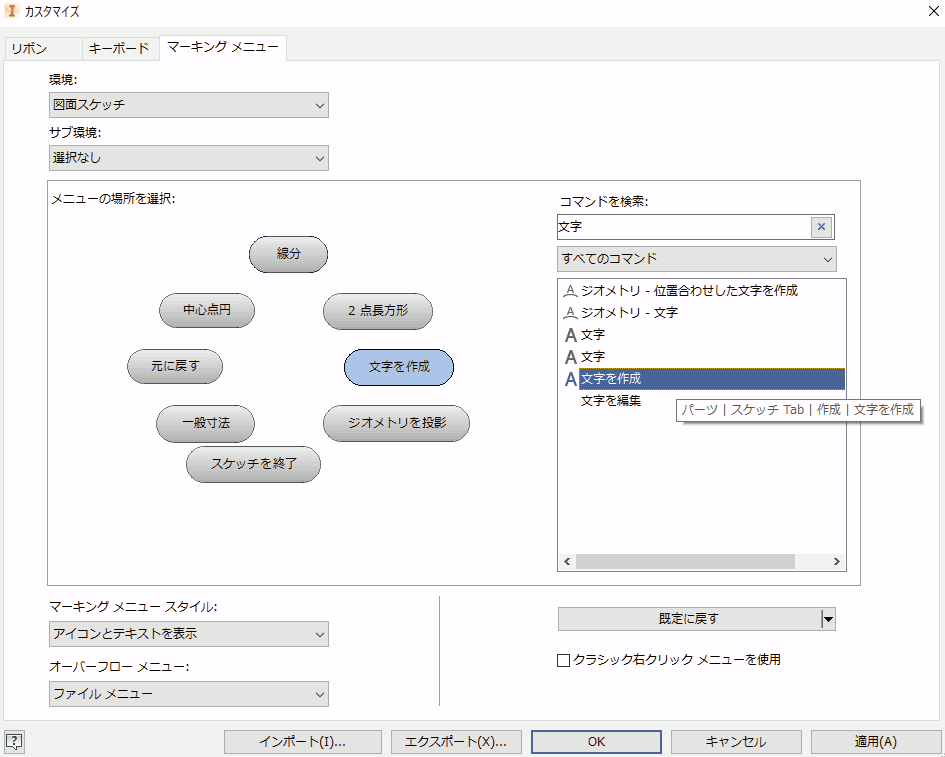Click the help question mark icon

(x=14, y=741)
